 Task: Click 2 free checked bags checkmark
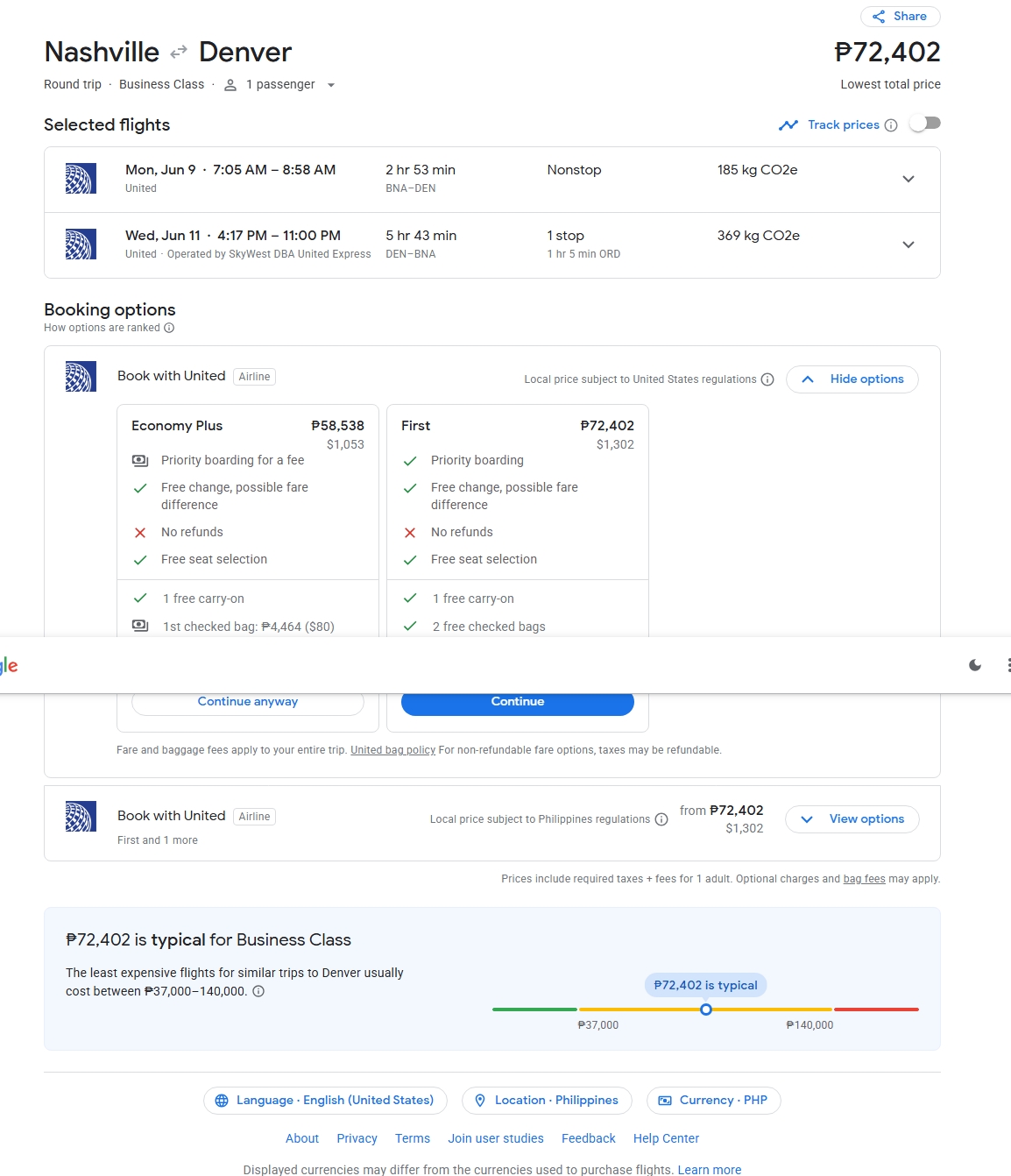point(410,626)
